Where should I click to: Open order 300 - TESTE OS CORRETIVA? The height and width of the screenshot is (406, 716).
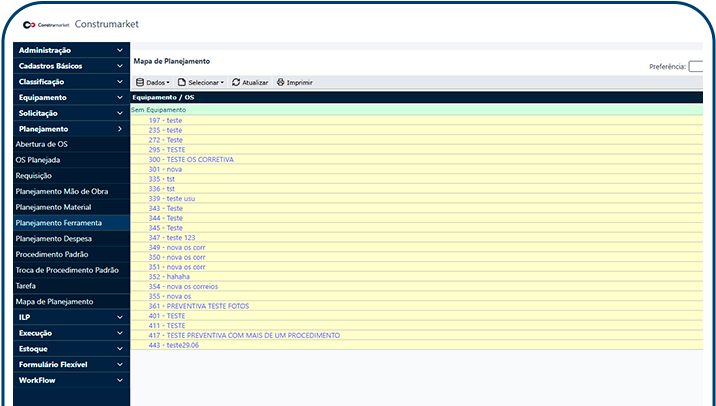[190, 159]
